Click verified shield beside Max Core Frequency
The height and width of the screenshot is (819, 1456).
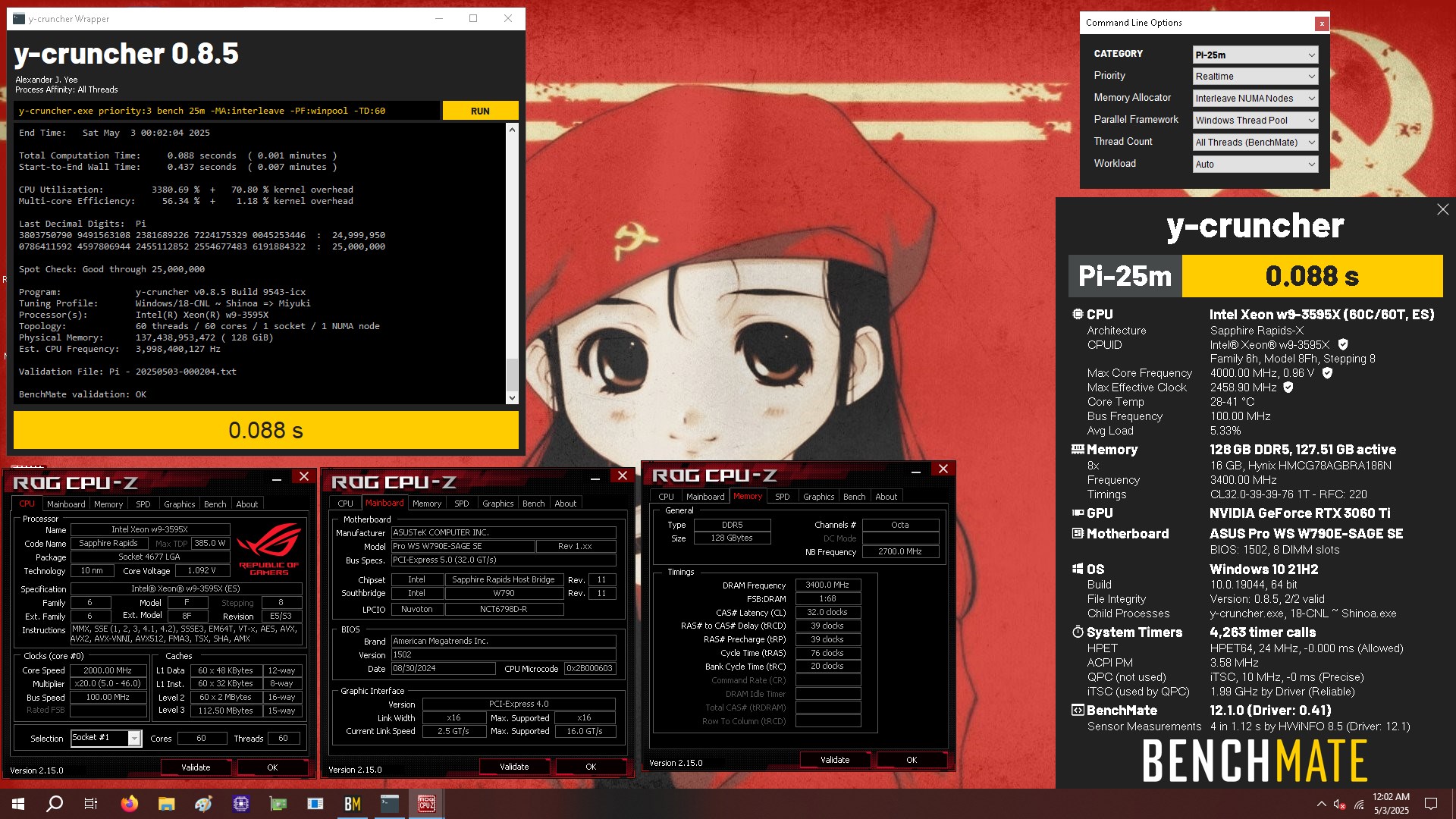pyautogui.click(x=1327, y=372)
